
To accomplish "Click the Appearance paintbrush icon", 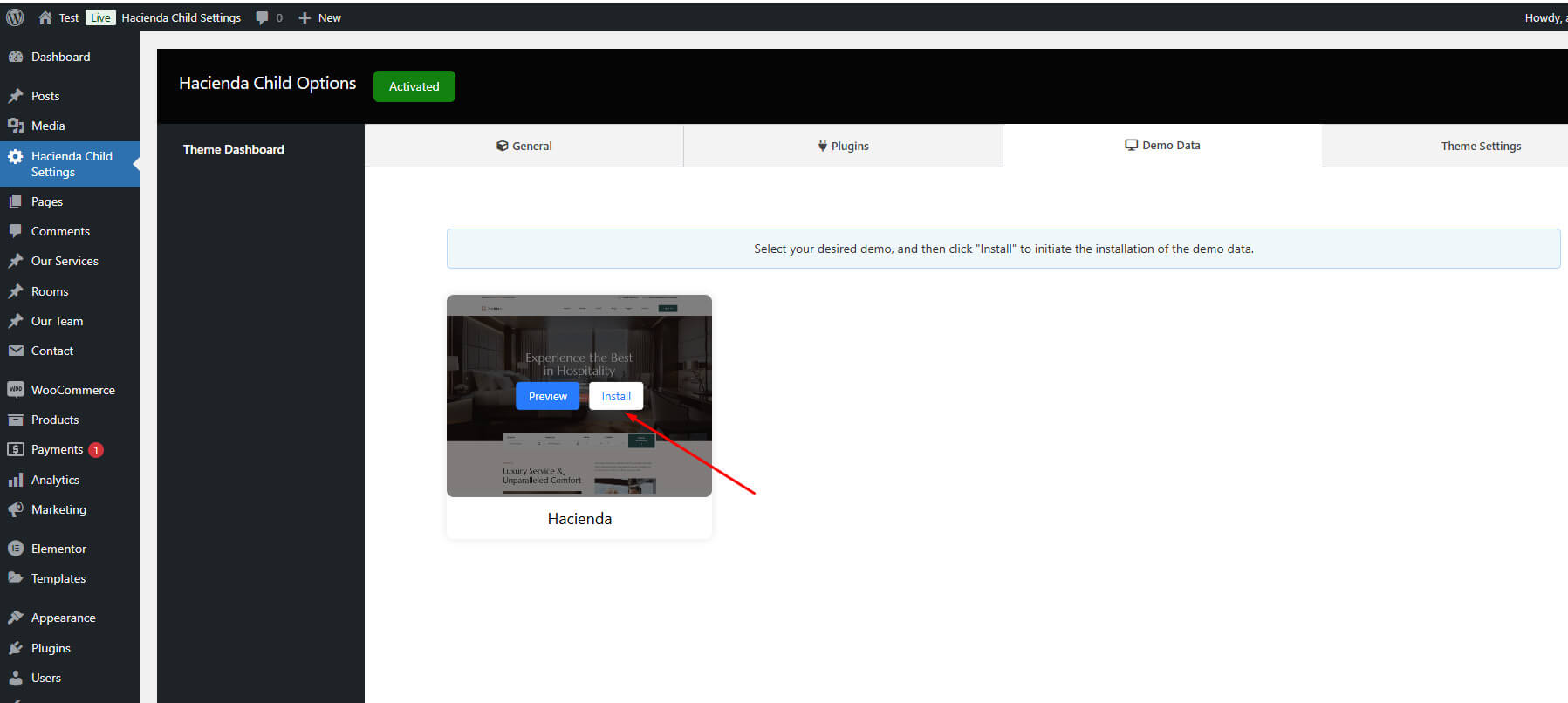I will coord(16,618).
